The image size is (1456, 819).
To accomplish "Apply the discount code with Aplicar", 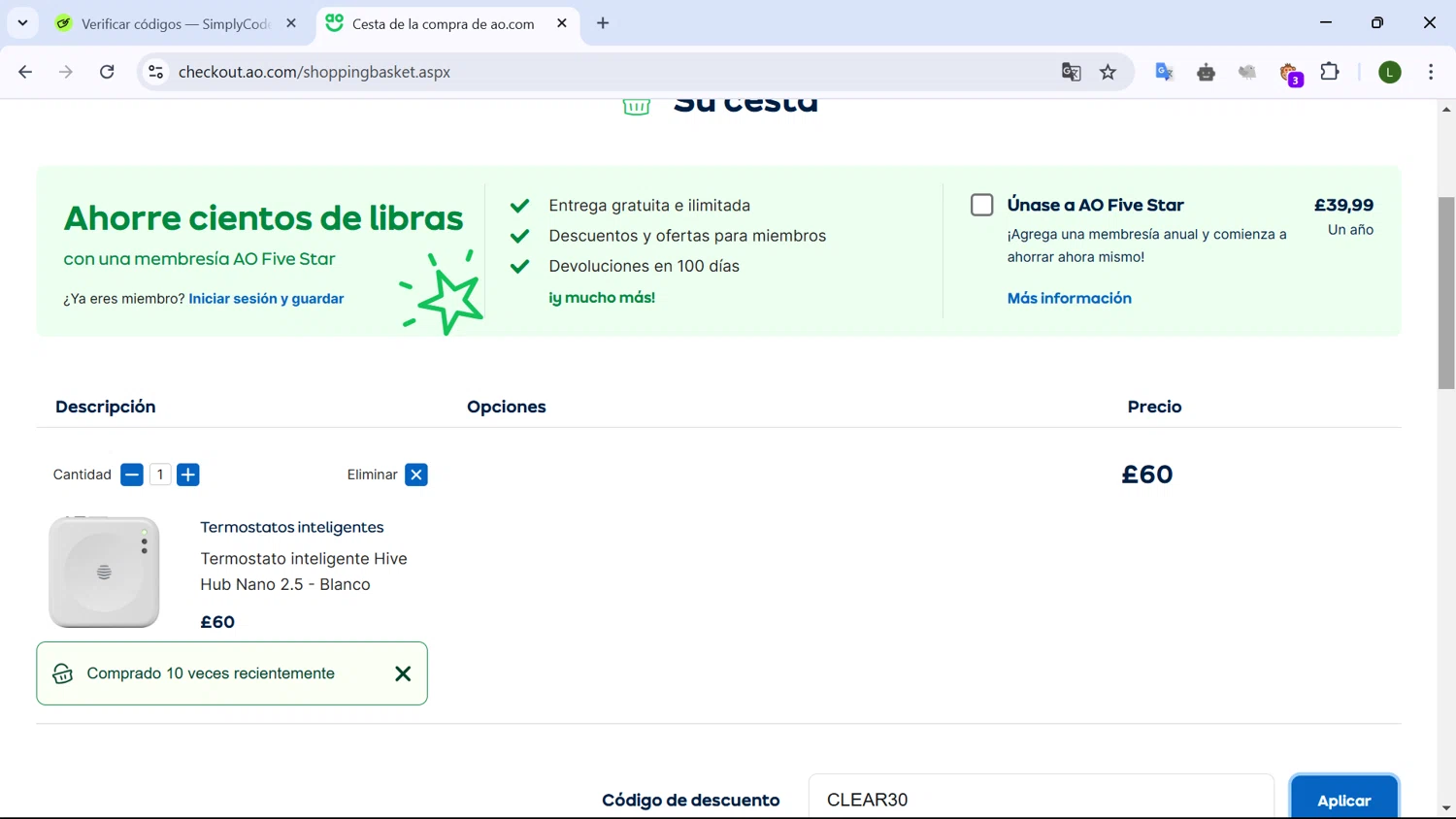I will point(1343,799).
